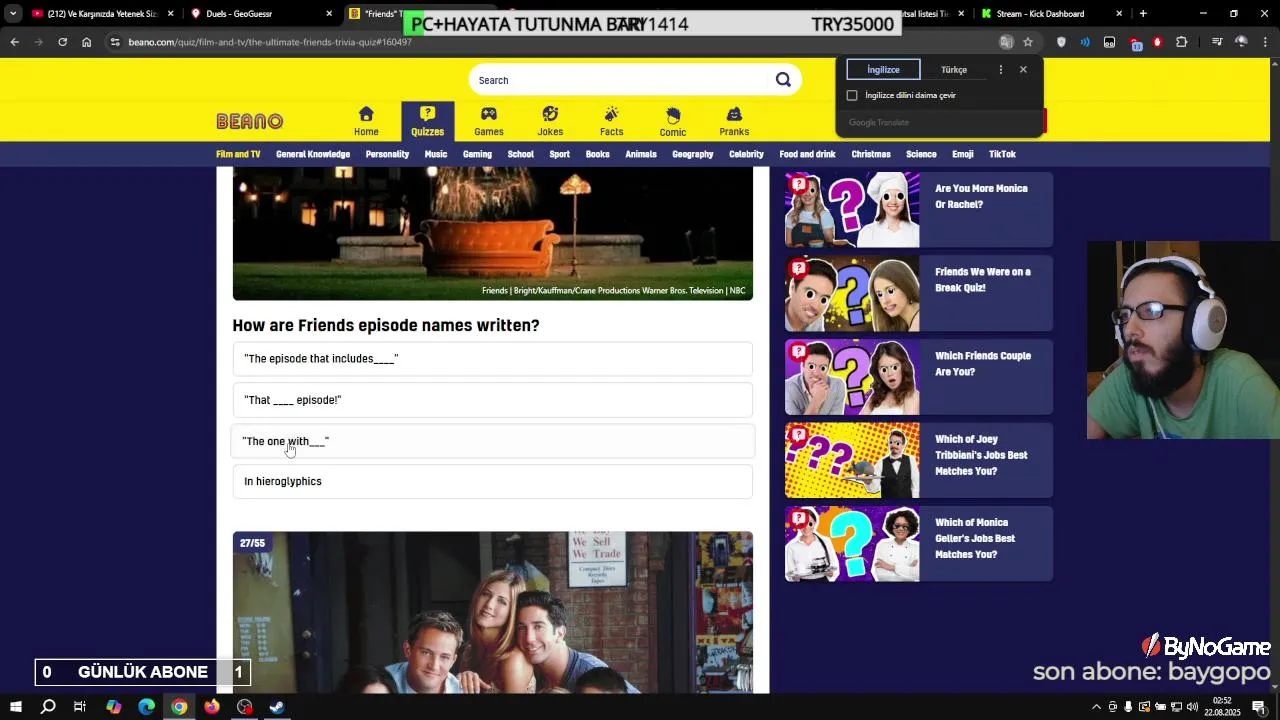This screenshot has height=720, width=1280.
Task: Open Microsoft Edge from the taskbar
Action: click(146, 707)
